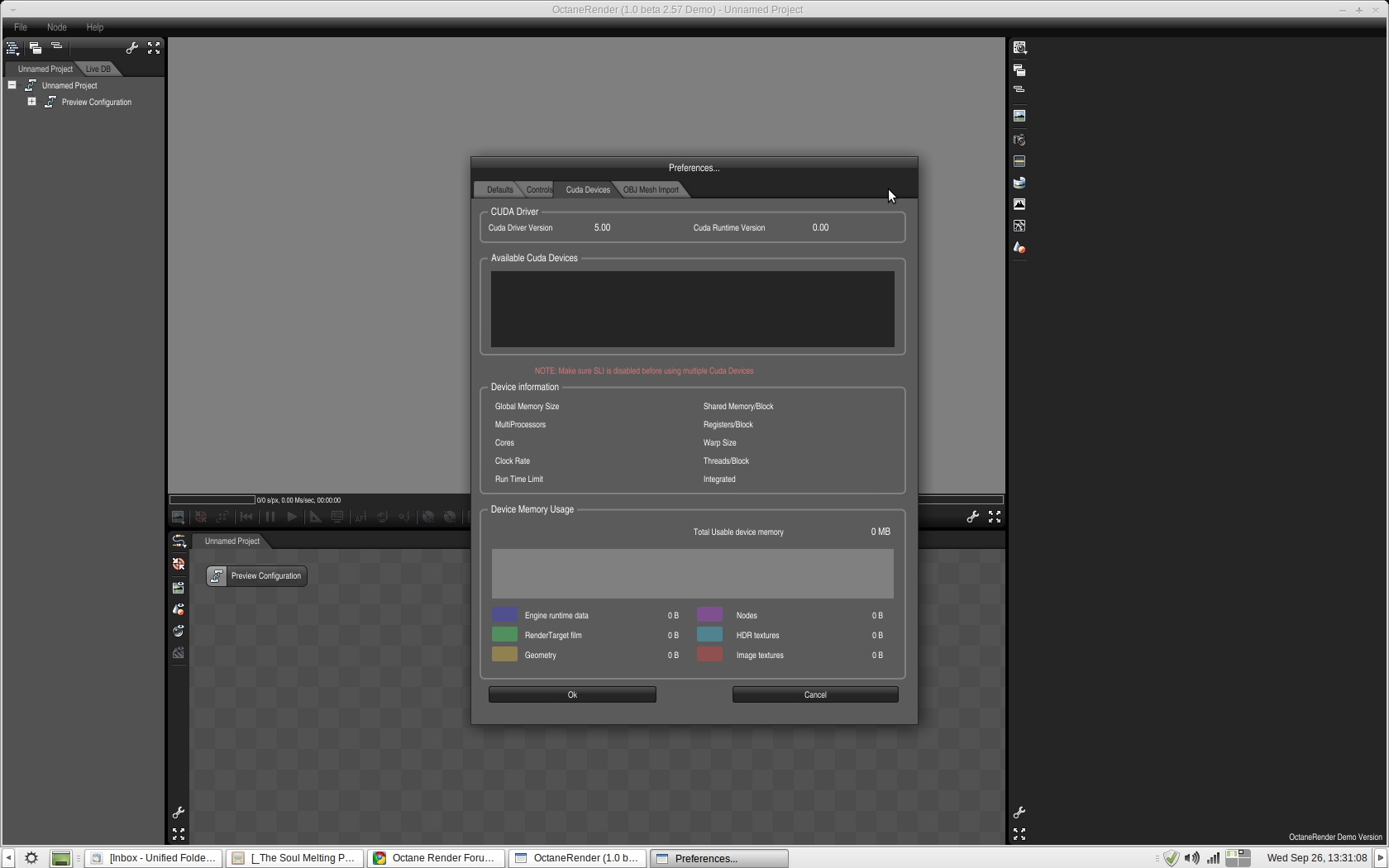The image size is (1389, 868).
Task: Jump to camera node in inspector
Action: [x=1019, y=140]
